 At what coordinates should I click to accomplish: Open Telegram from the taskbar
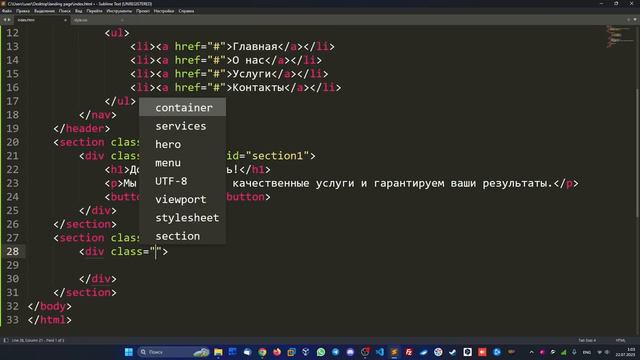pyautogui.click(x=336, y=352)
